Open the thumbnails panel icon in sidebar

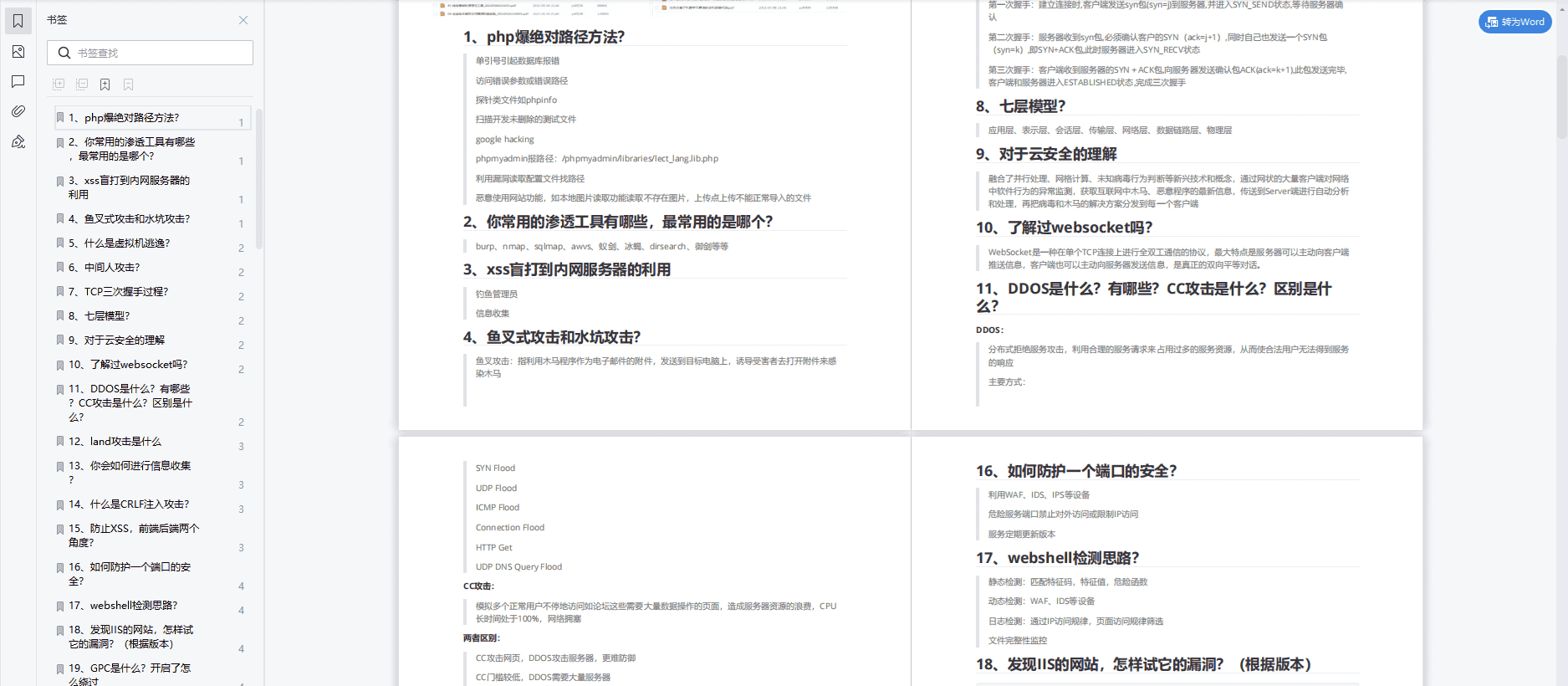(x=18, y=52)
